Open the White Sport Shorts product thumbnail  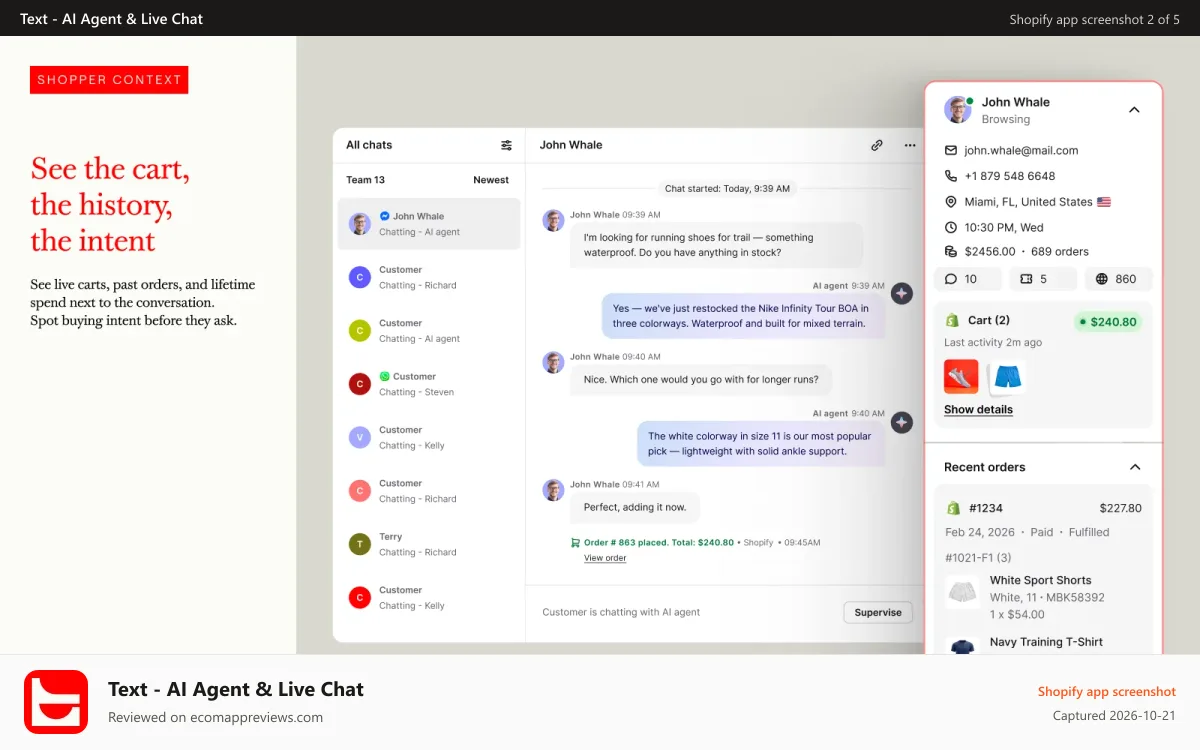(x=963, y=592)
